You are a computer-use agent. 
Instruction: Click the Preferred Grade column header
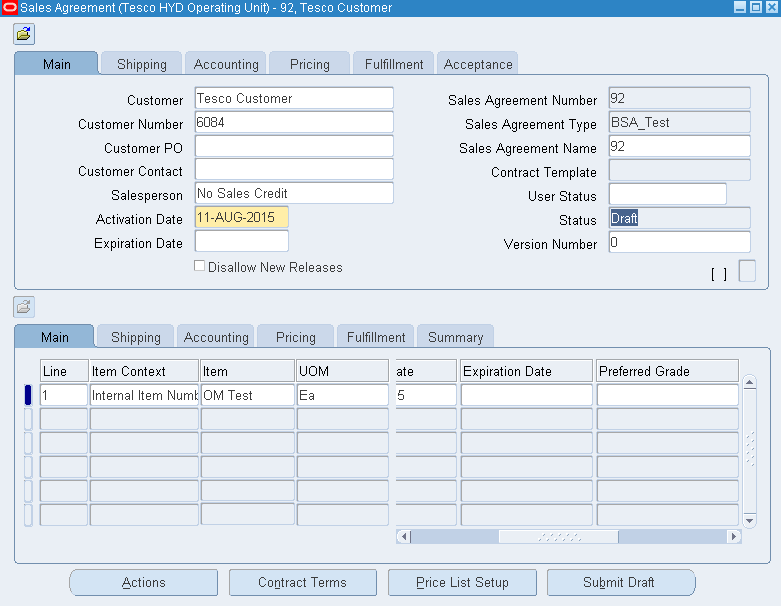(667, 371)
